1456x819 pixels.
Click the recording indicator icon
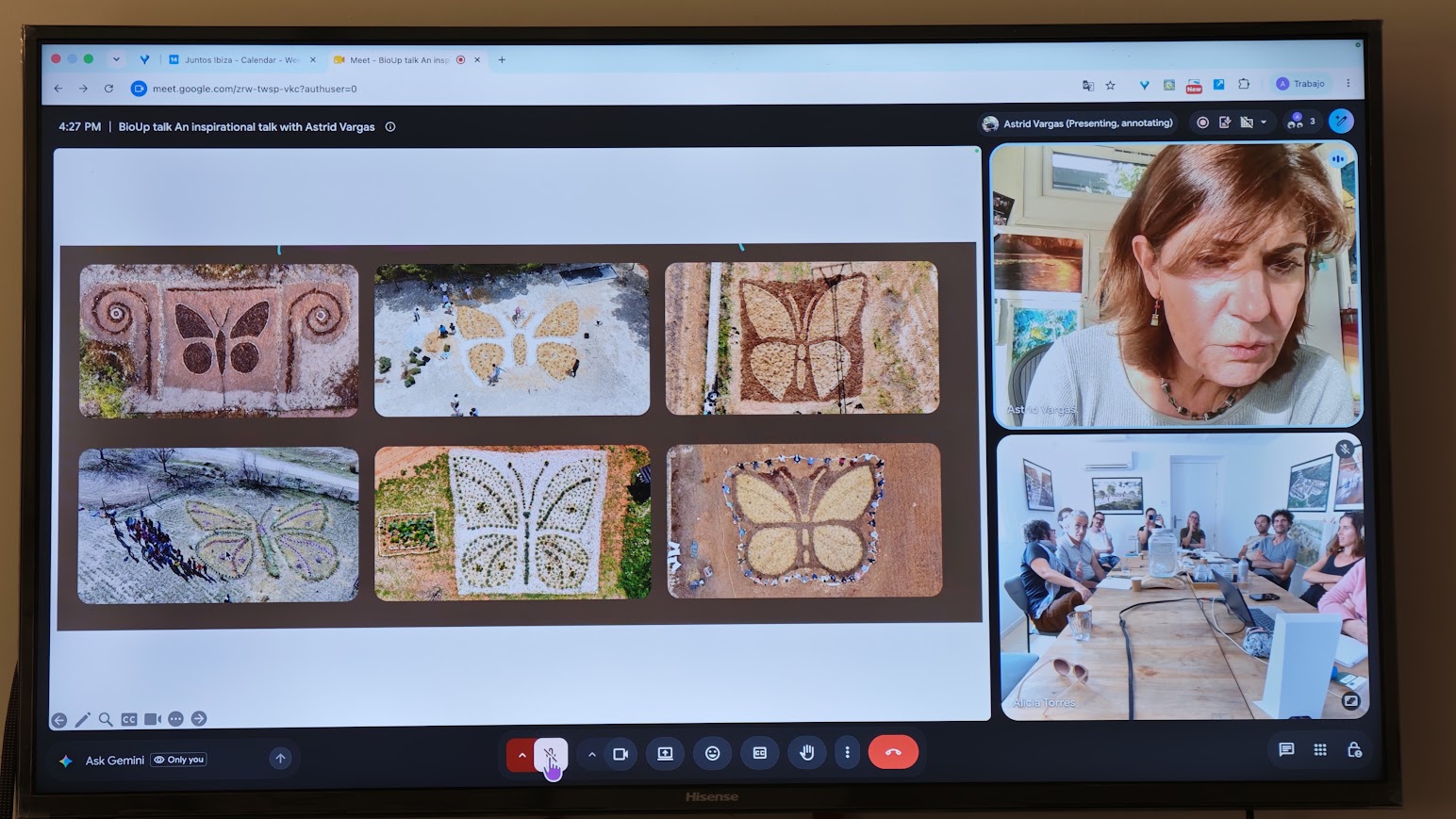1202,123
